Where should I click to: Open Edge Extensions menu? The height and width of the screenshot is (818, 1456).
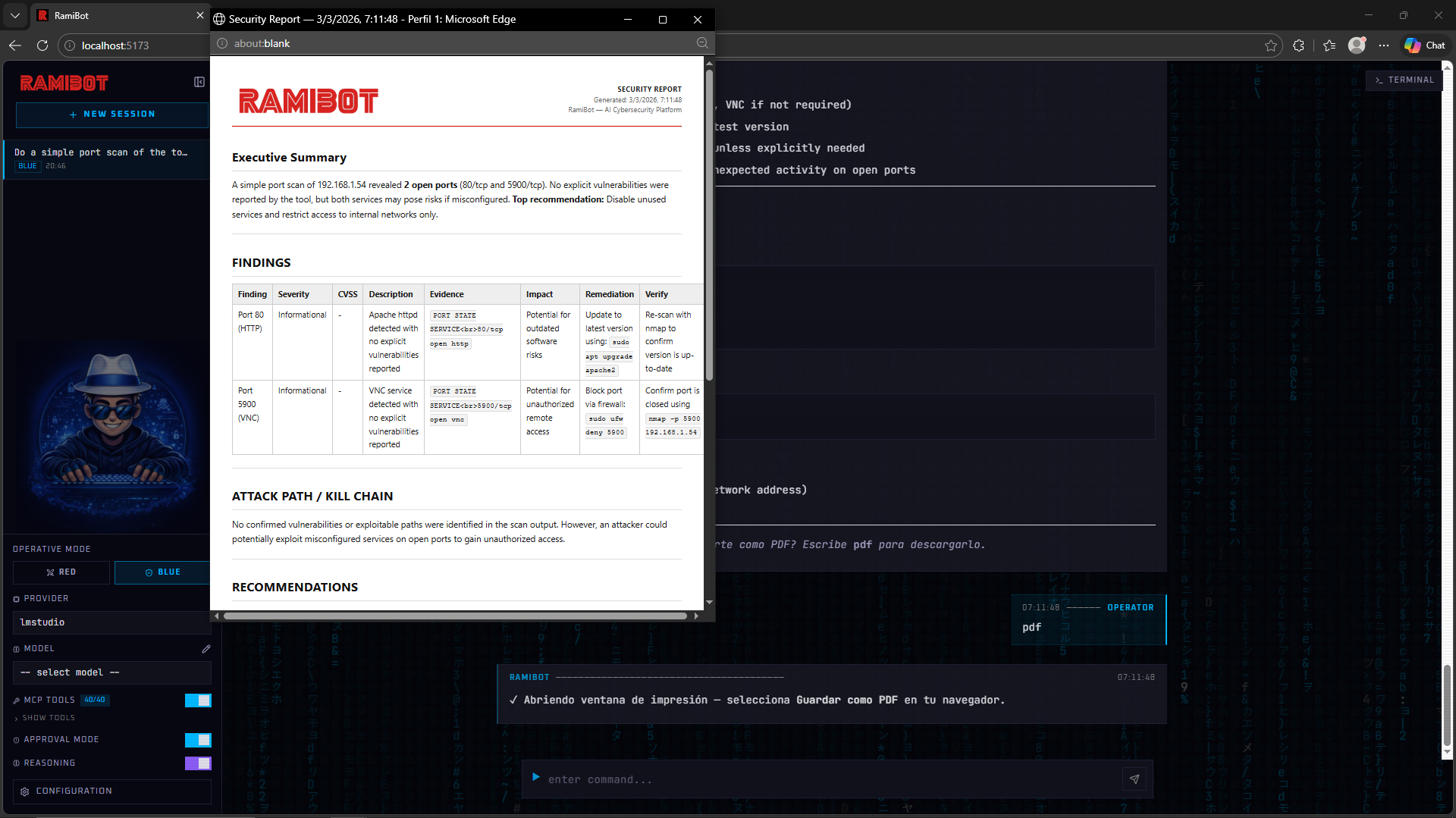[1298, 45]
